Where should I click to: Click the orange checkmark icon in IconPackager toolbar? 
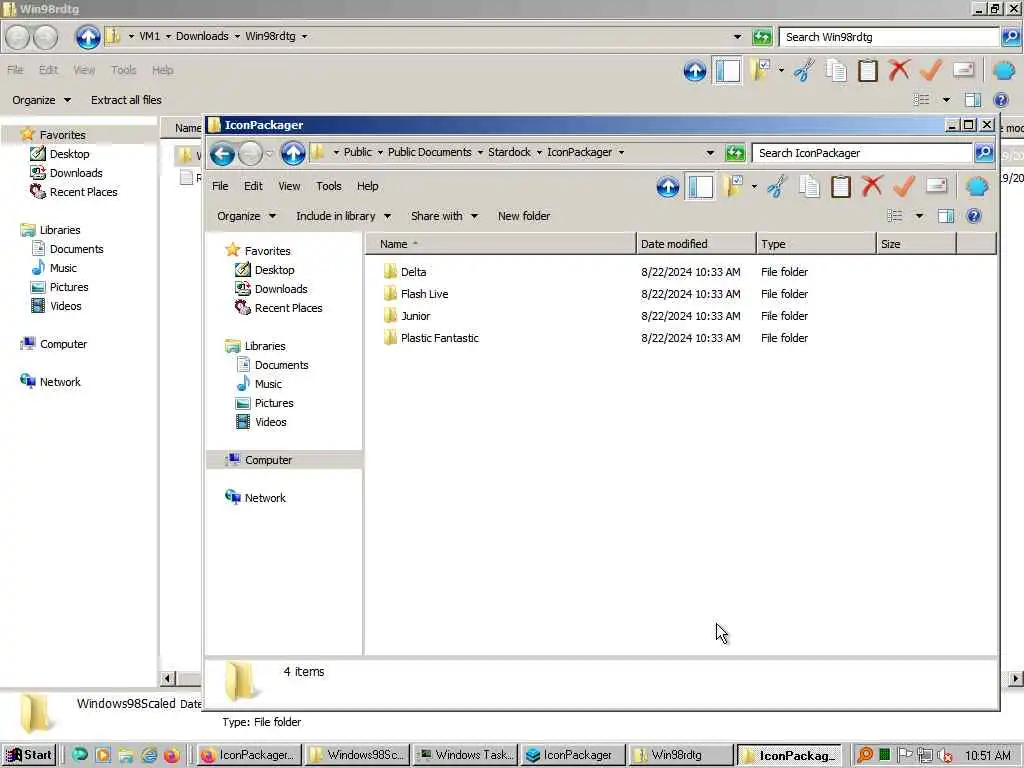904,186
